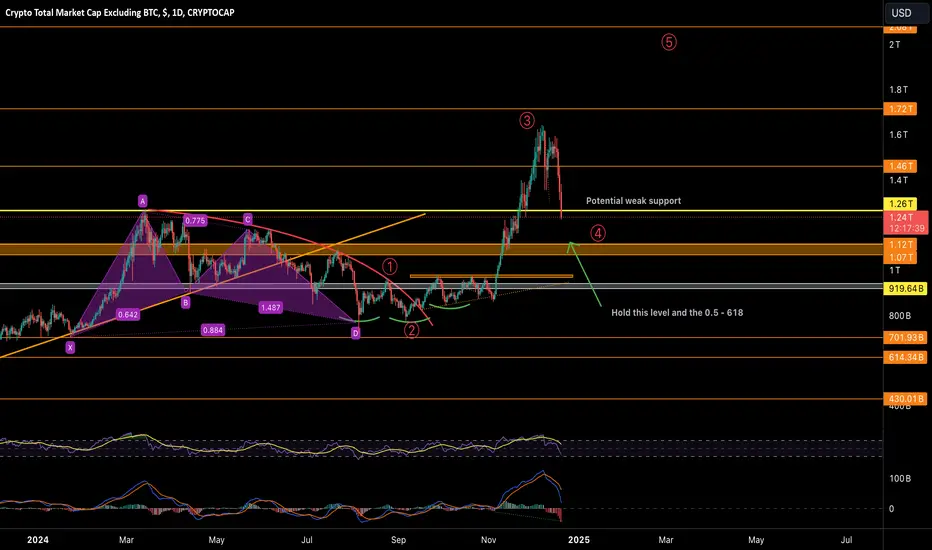Select the XABCD pattern point B label

coord(185,303)
